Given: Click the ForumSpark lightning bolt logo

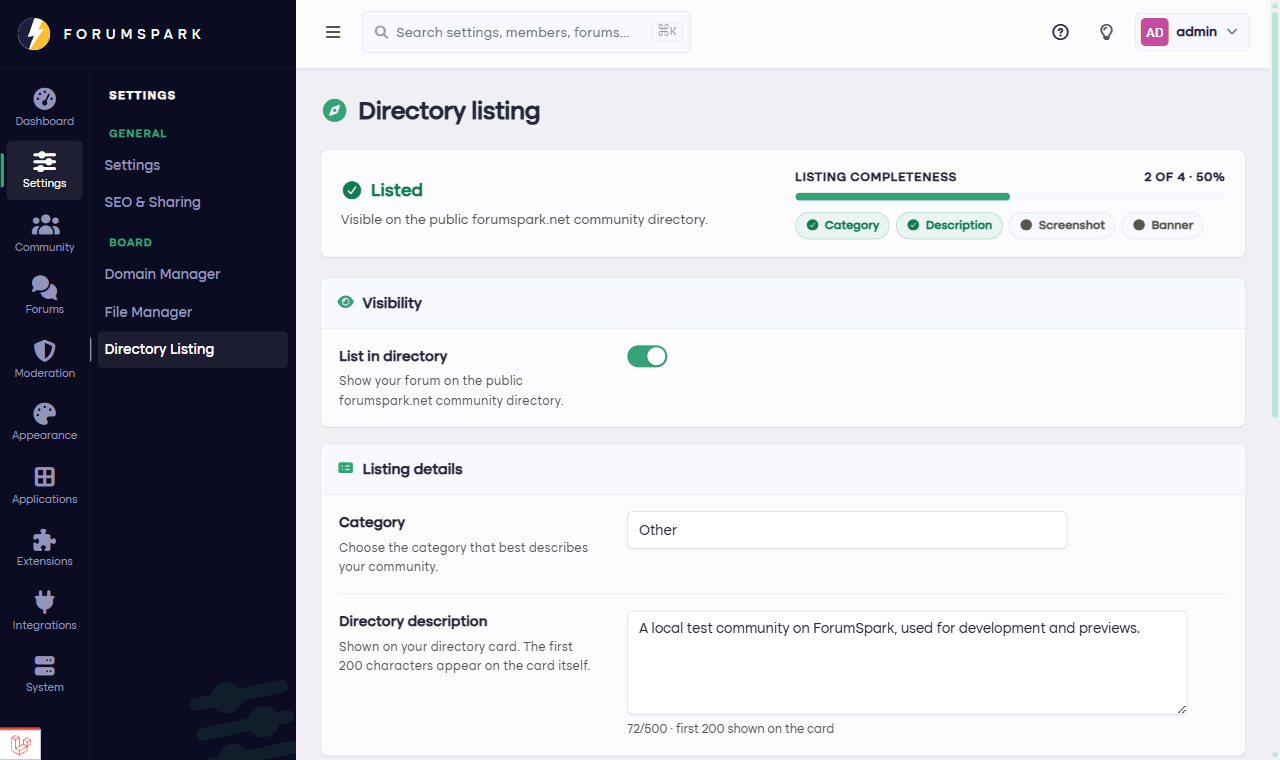Looking at the screenshot, I should point(34,34).
